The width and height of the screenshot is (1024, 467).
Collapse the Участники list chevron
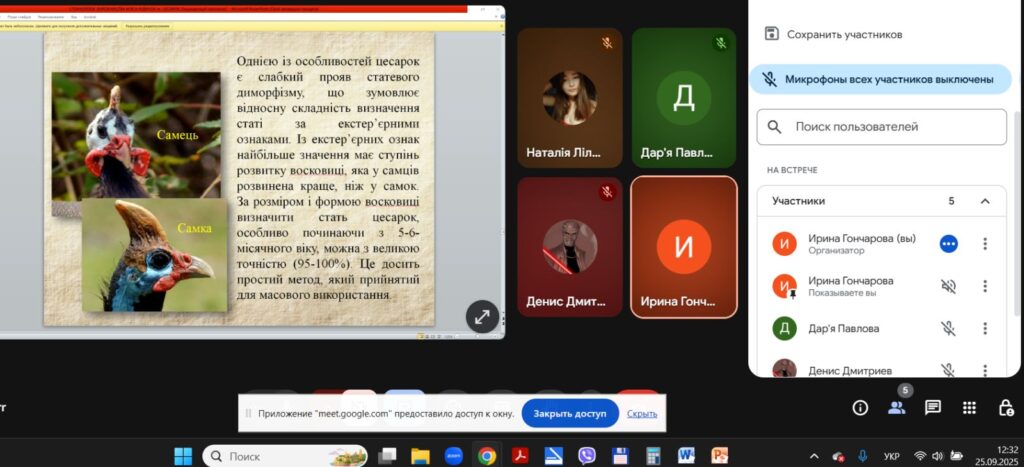pyautogui.click(x=985, y=201)
